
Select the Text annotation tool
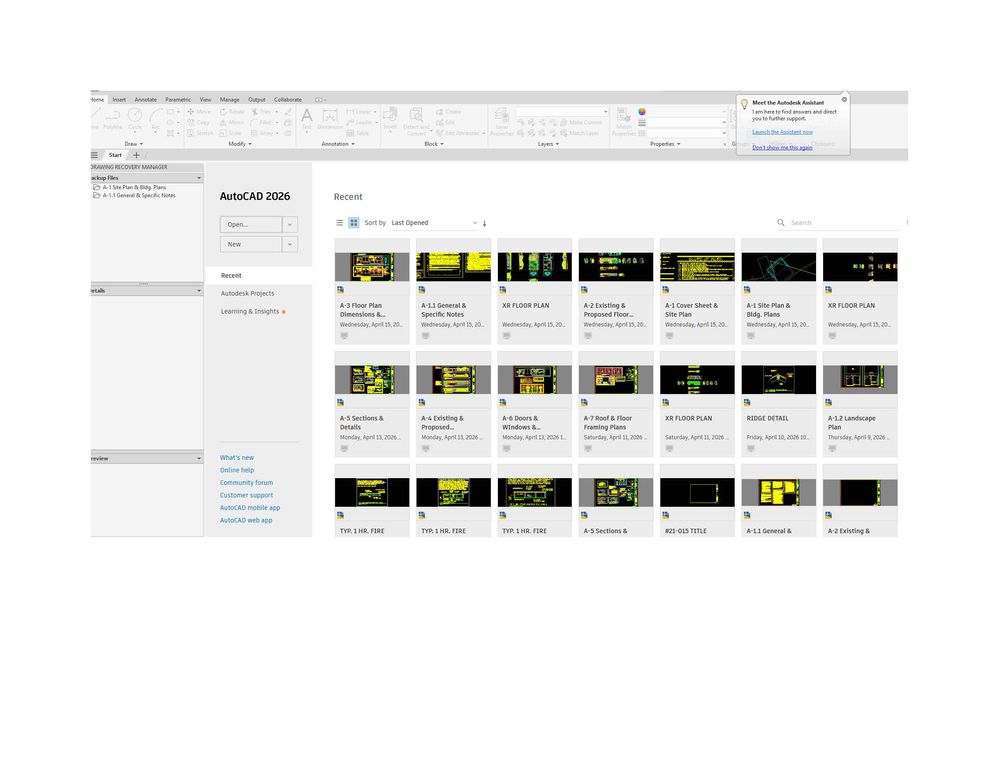point(306,119)
